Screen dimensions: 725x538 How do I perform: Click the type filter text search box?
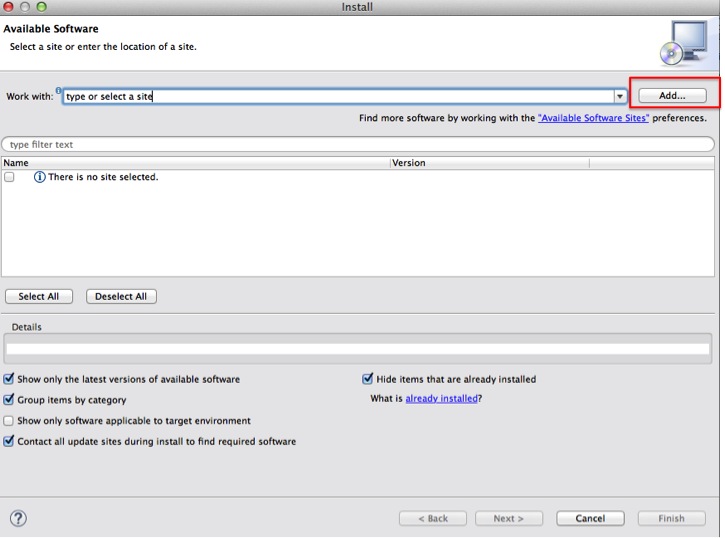(x=358, y=144)
